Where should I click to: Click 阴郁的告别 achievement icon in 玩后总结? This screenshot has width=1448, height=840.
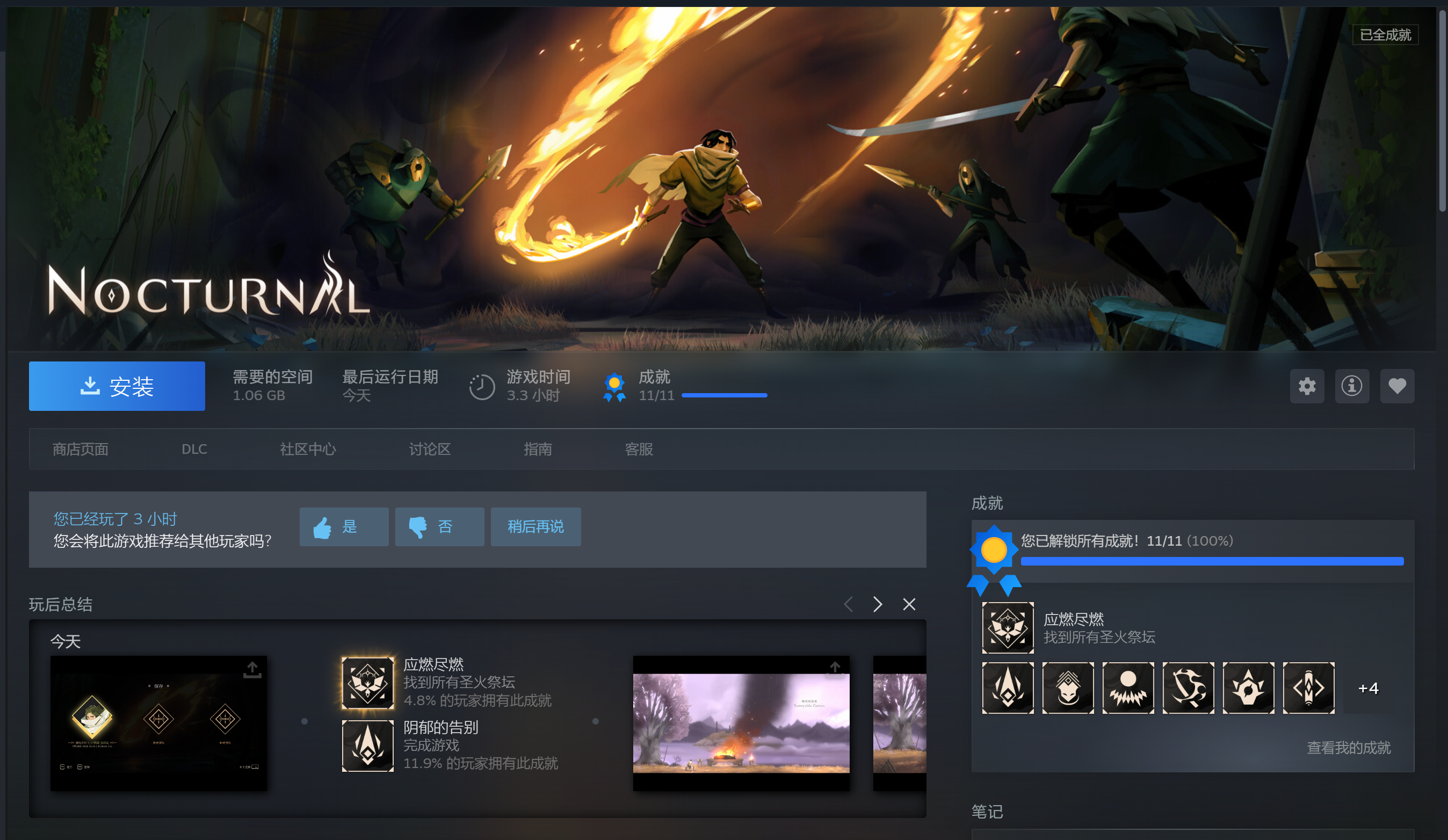click(x=368, y=746)
